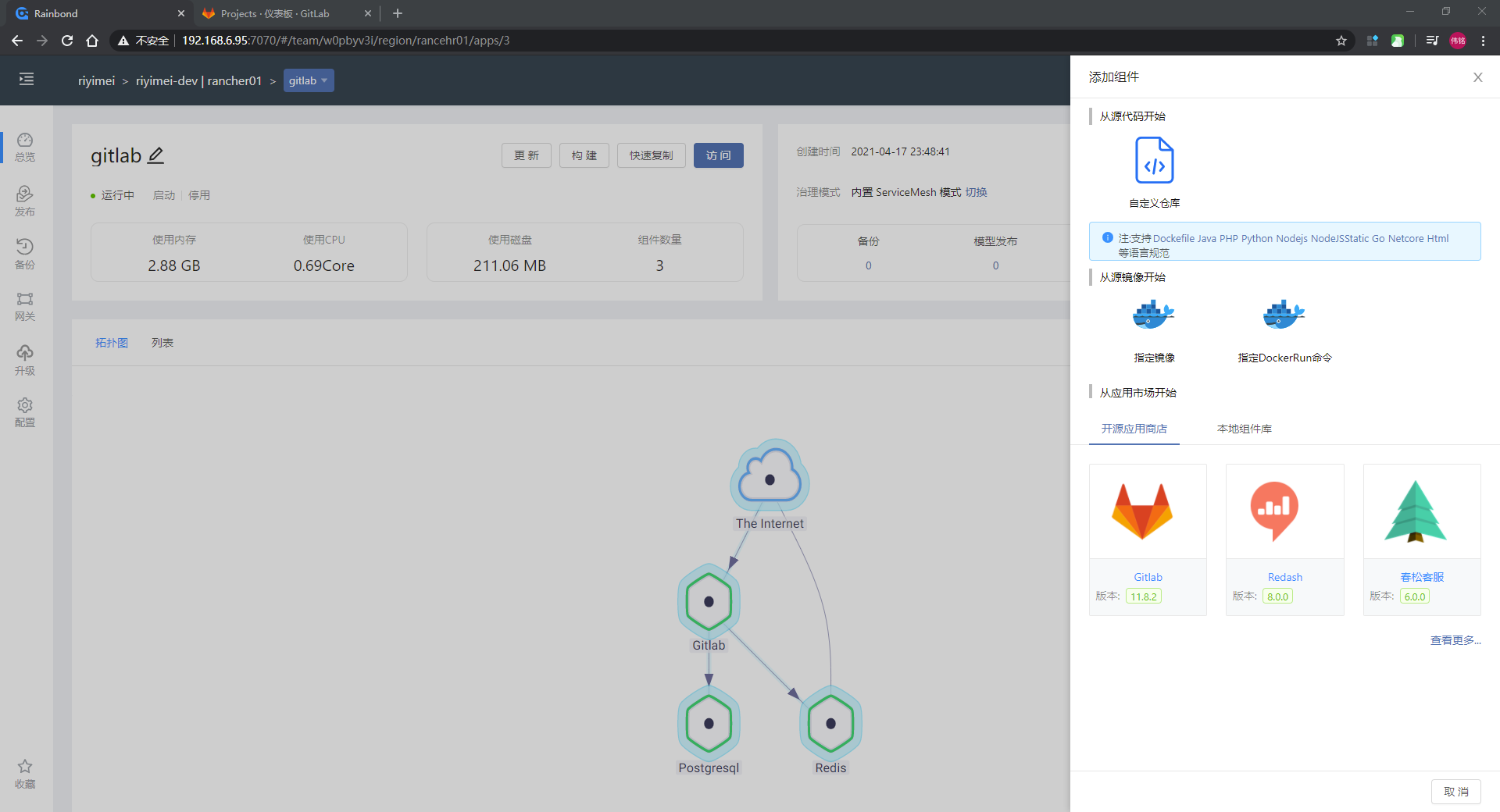Viewport: 1500px width, 812px height.
Task: Click the 取消 cancel button
Action: pyautogui.click(x=1456, y=792)
